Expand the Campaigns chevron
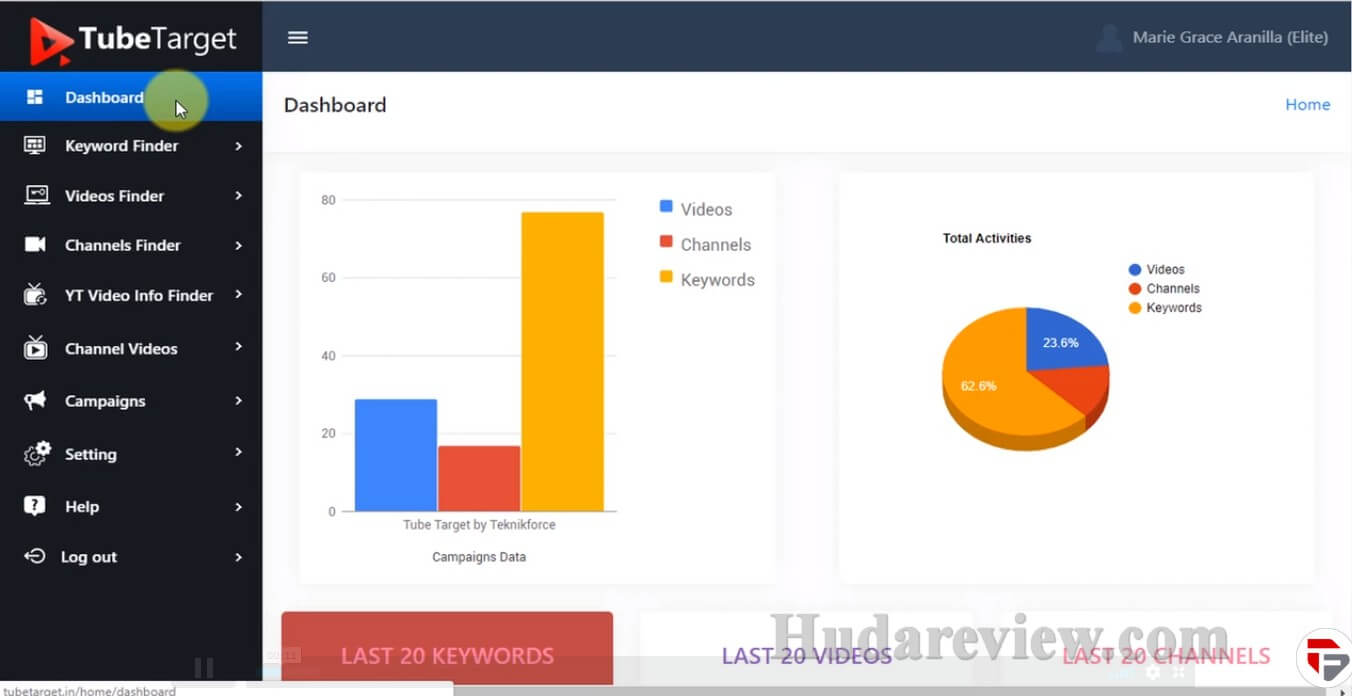The image size is (1352, 696). click(x=238, y=401)
